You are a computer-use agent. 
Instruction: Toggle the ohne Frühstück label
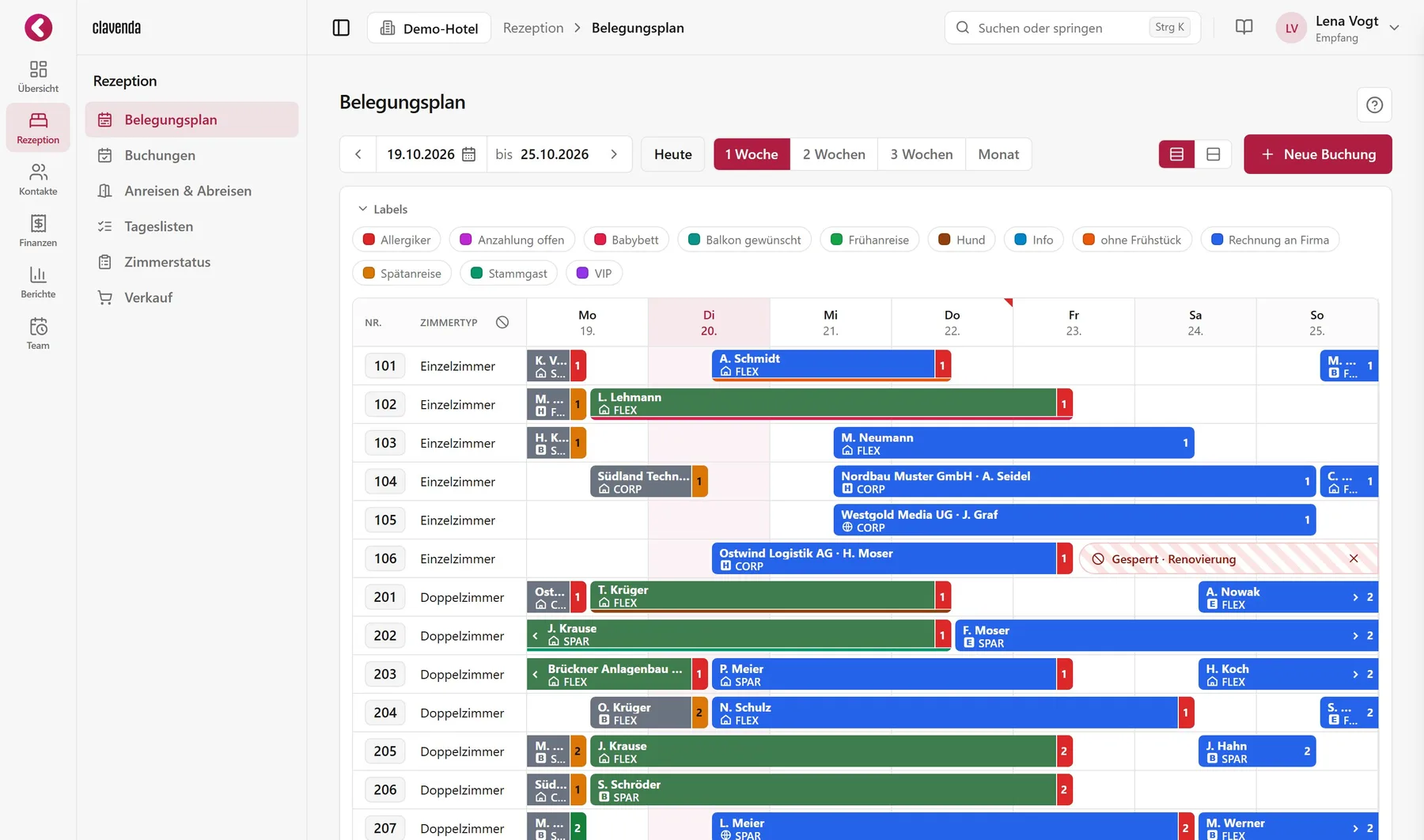click(x=1132, y=240)
